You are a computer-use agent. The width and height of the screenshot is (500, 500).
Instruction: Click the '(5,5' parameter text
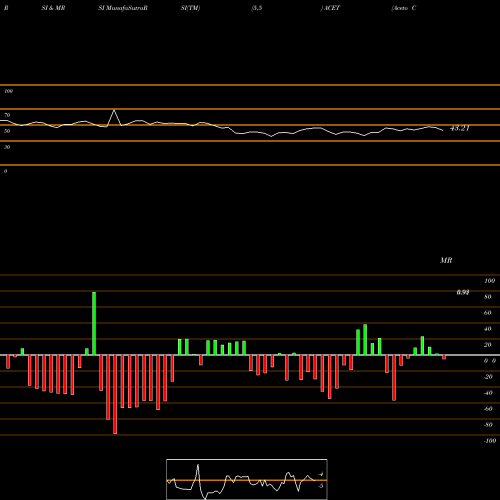[257, 8]
